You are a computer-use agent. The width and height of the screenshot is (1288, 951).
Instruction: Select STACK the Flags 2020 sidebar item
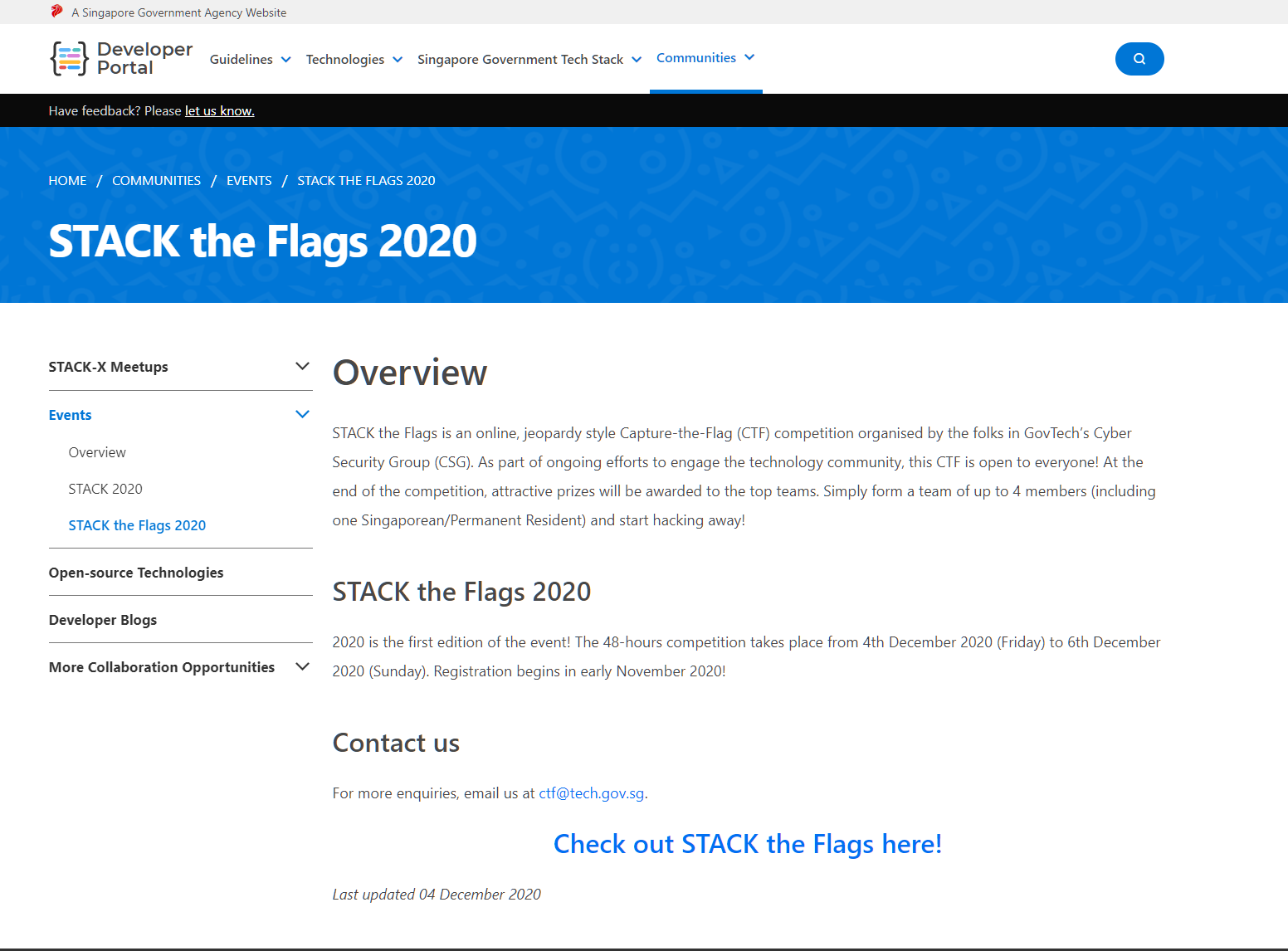click(x=137, y=525)
